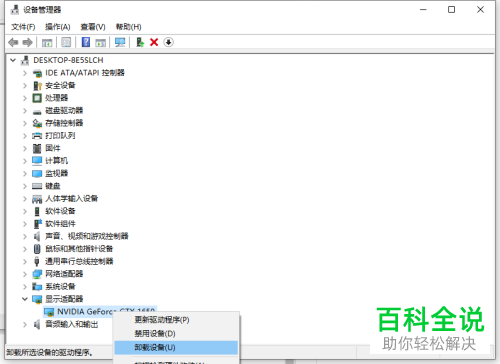Maximize the 设备管理器 window
This screenshot has height=364, width=500.
coord(451,10)
